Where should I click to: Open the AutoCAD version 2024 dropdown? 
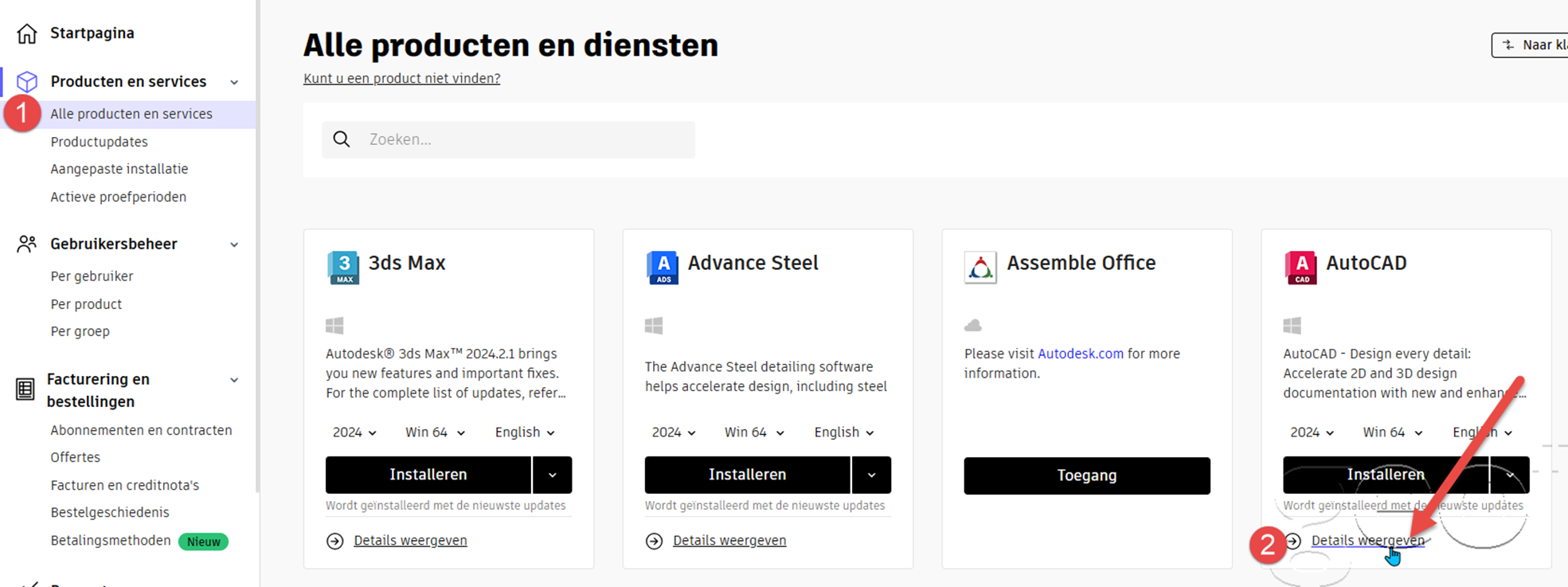click(x=1312, y=432)
